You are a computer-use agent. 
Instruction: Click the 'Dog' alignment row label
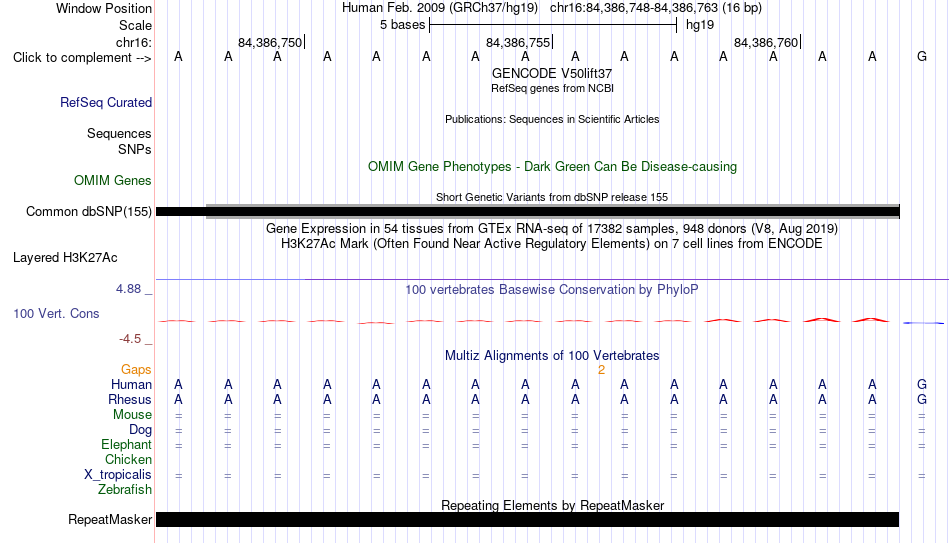point(140,430)
